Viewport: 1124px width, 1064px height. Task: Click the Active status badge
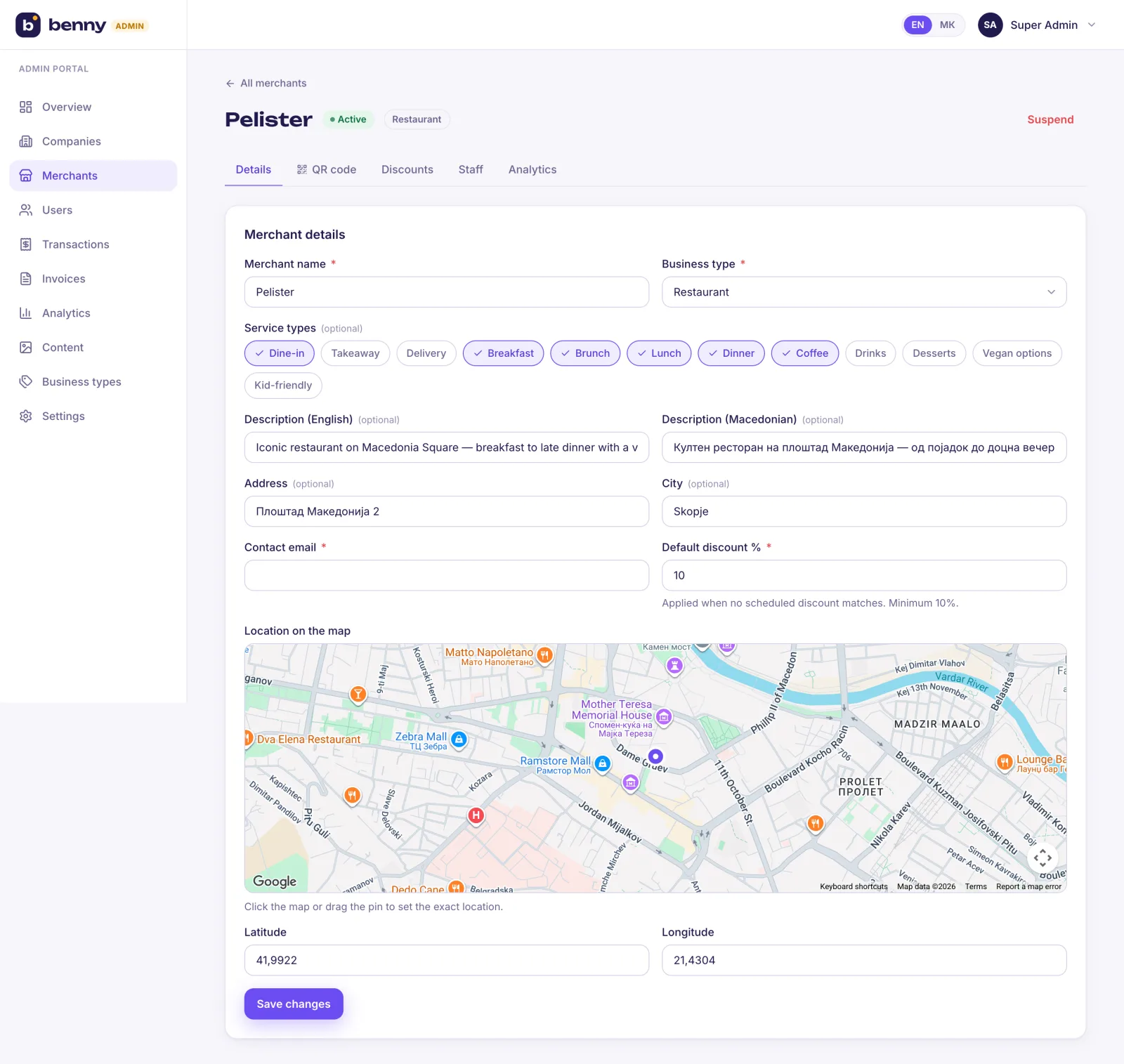pyautogui.click(x=348, y=119)
